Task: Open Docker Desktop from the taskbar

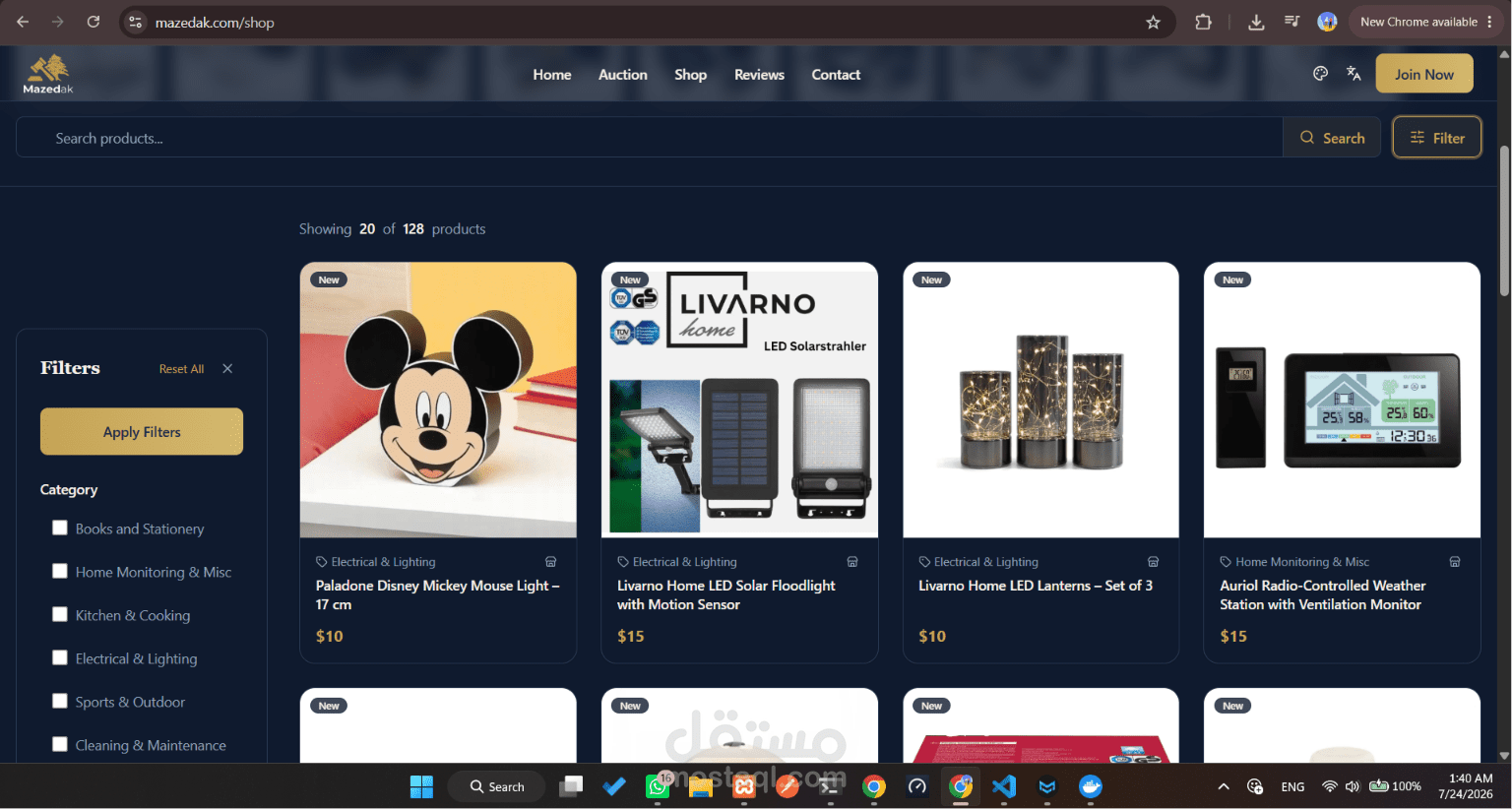Action: click(1091, 786)
